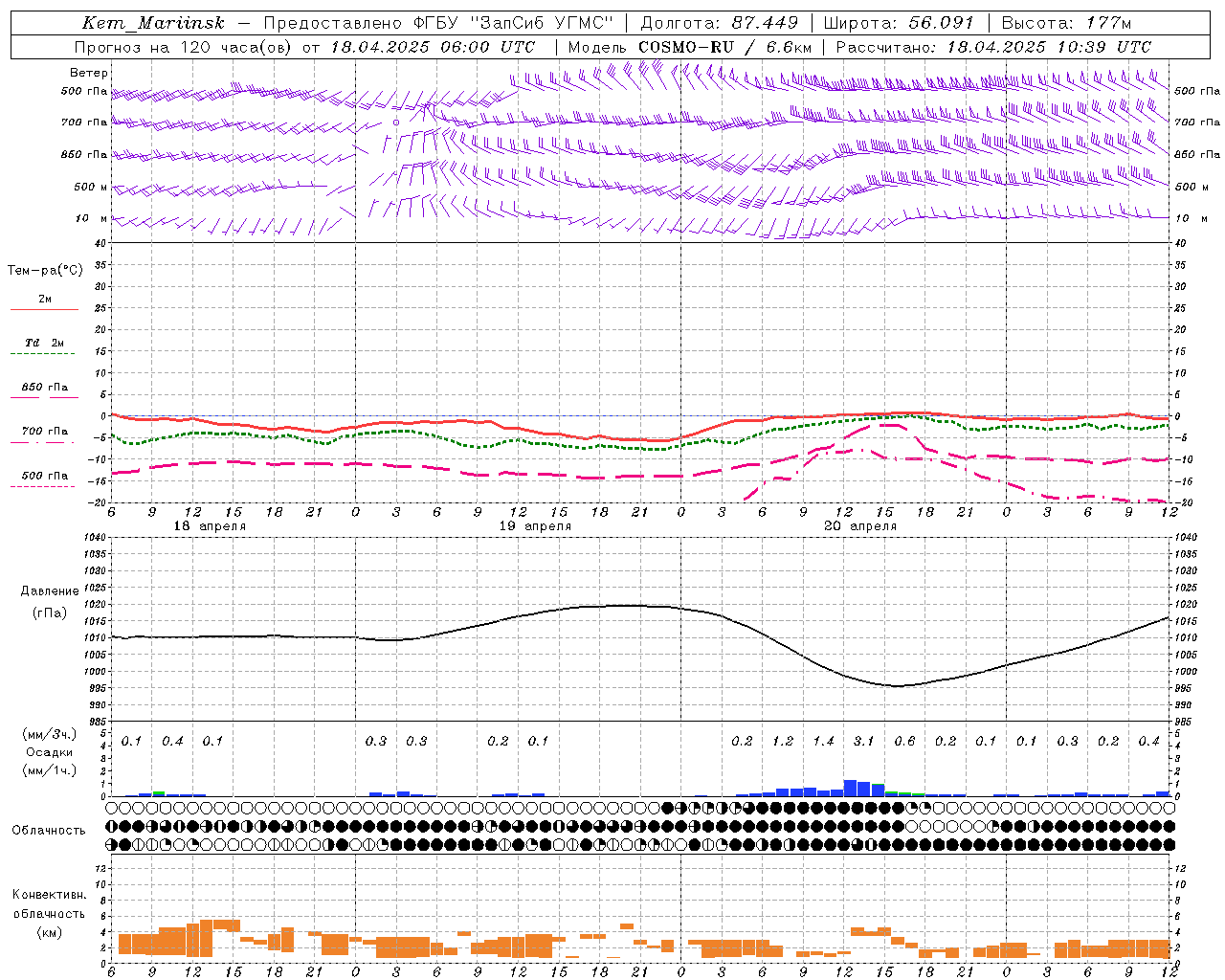Screen dimensions: 1225x980
Task: Click the Прогноз на 120 часа(ов) text
Action: coord(185,47)
